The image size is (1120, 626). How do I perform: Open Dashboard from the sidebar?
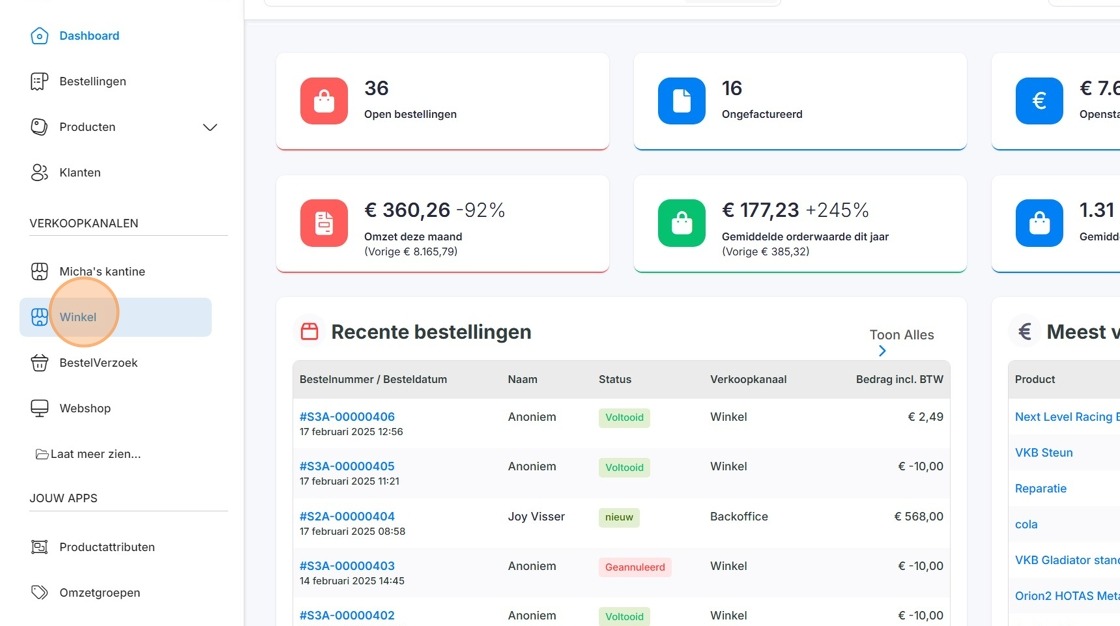click(x=89, y=36)
